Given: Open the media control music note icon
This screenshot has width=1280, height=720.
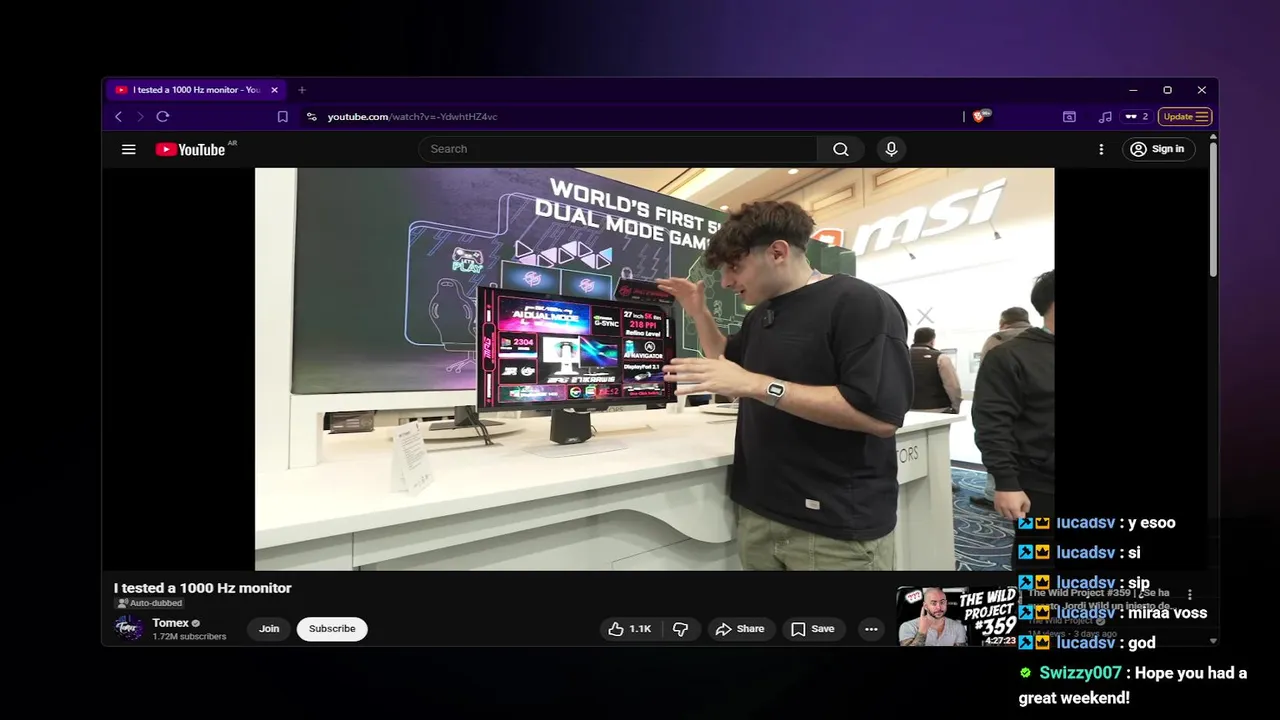Looking at the screenshot, I should coord(1105,117).
